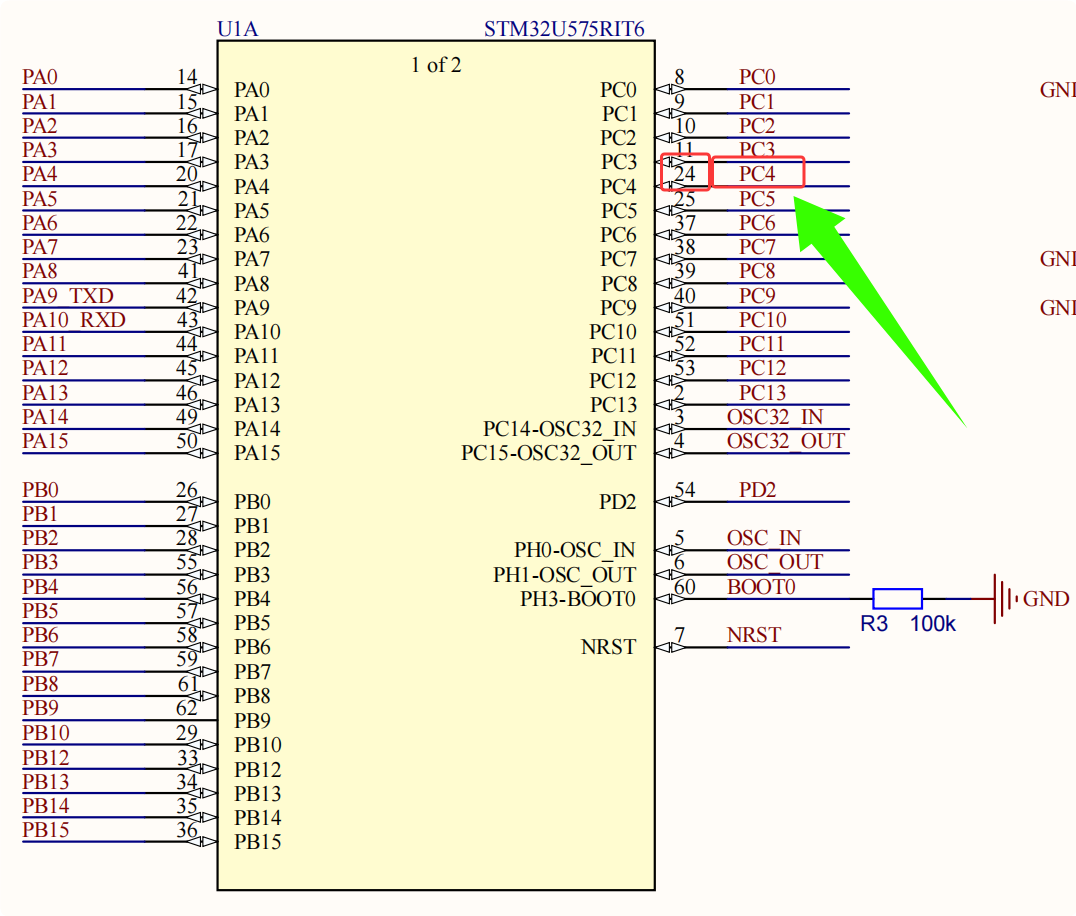Select the OSC32_OUT net label
This screenshot has height=916, width=1076.
786,441
